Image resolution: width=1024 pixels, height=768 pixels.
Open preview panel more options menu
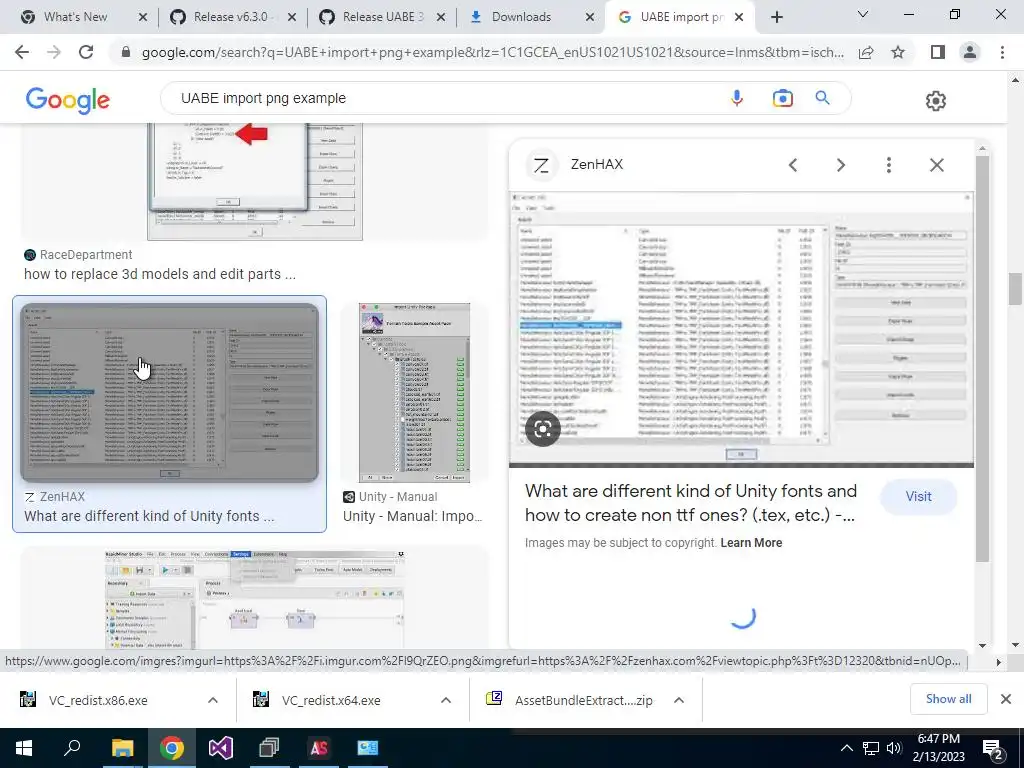888,165
